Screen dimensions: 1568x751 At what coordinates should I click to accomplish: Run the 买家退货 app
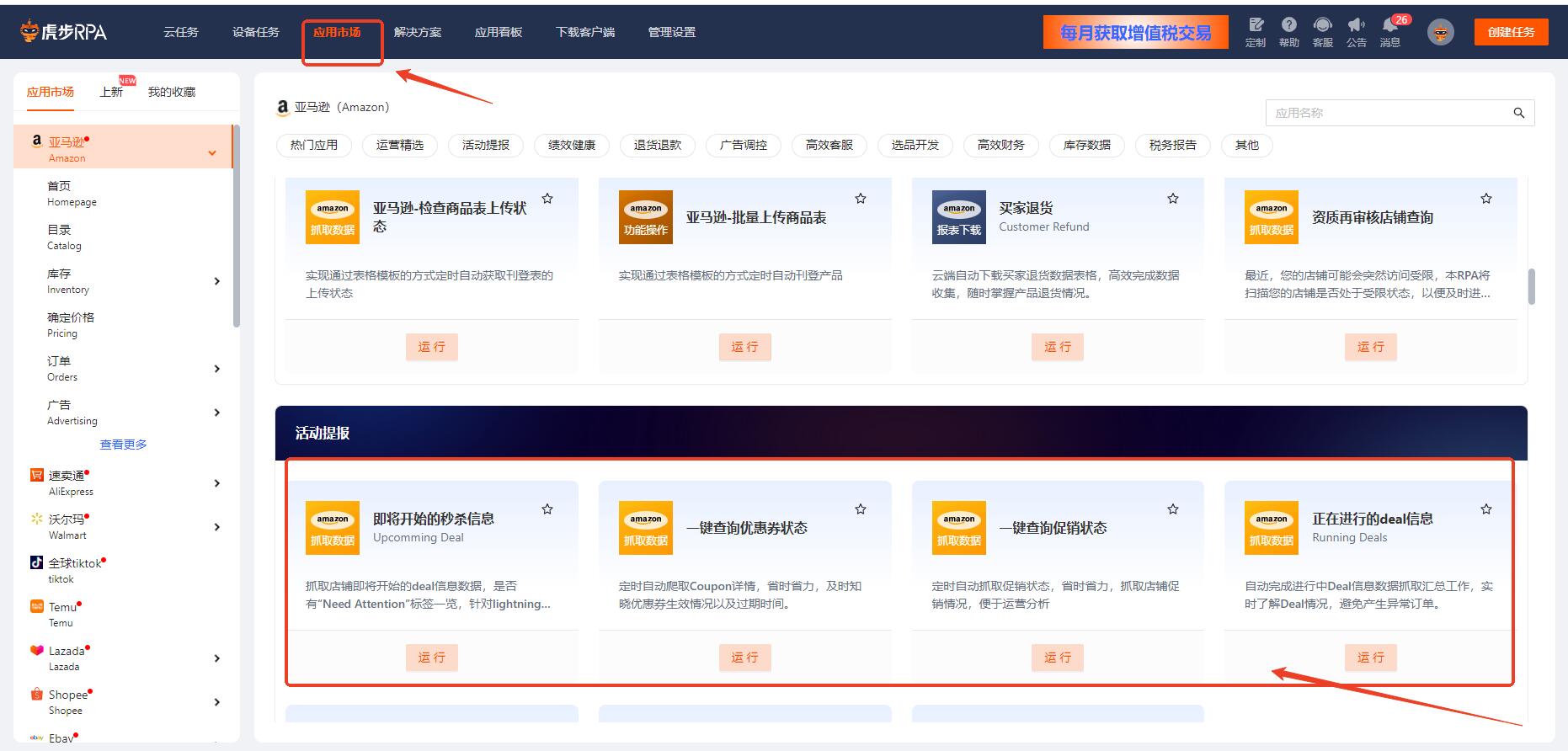point(1058,347)
